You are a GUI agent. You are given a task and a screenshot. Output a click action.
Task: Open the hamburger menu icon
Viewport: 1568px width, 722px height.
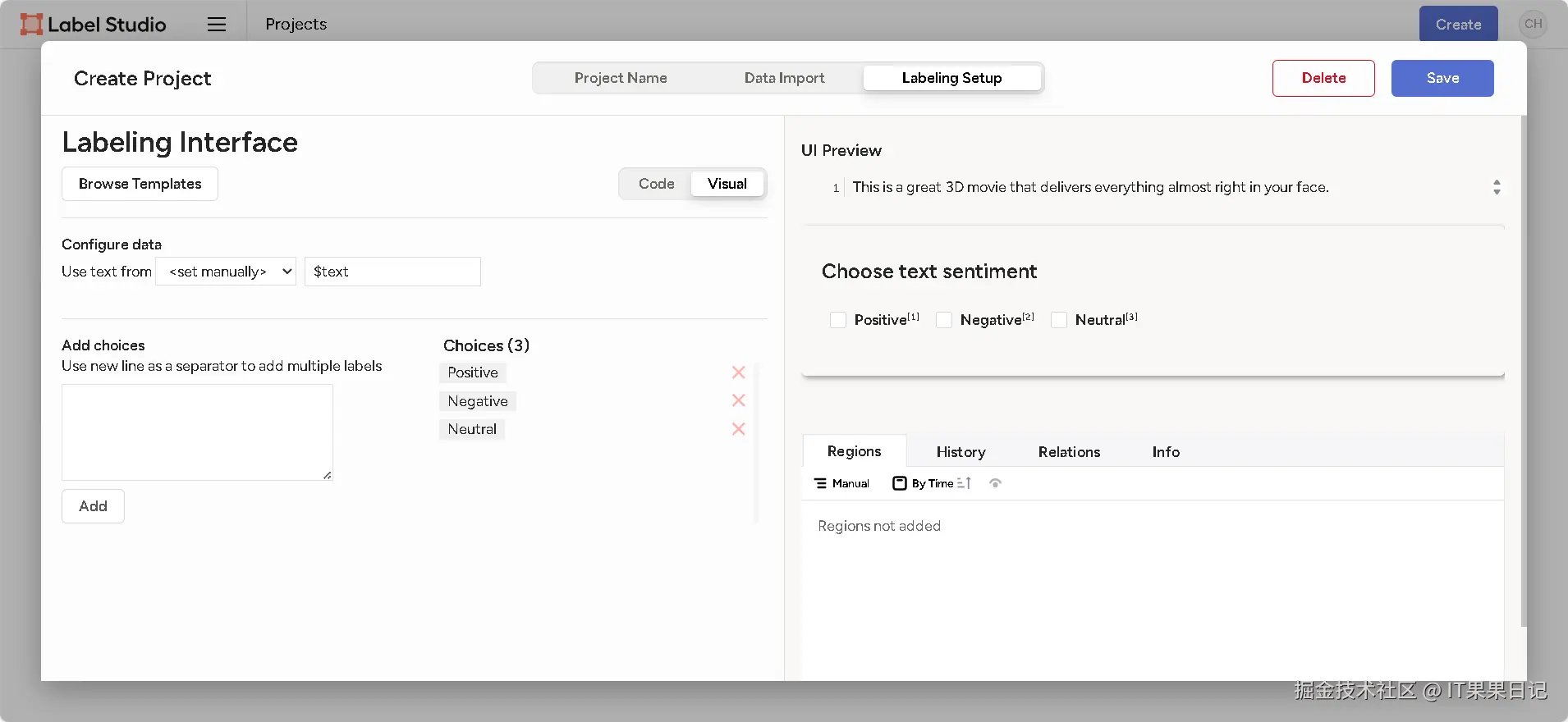coord(216,25)
